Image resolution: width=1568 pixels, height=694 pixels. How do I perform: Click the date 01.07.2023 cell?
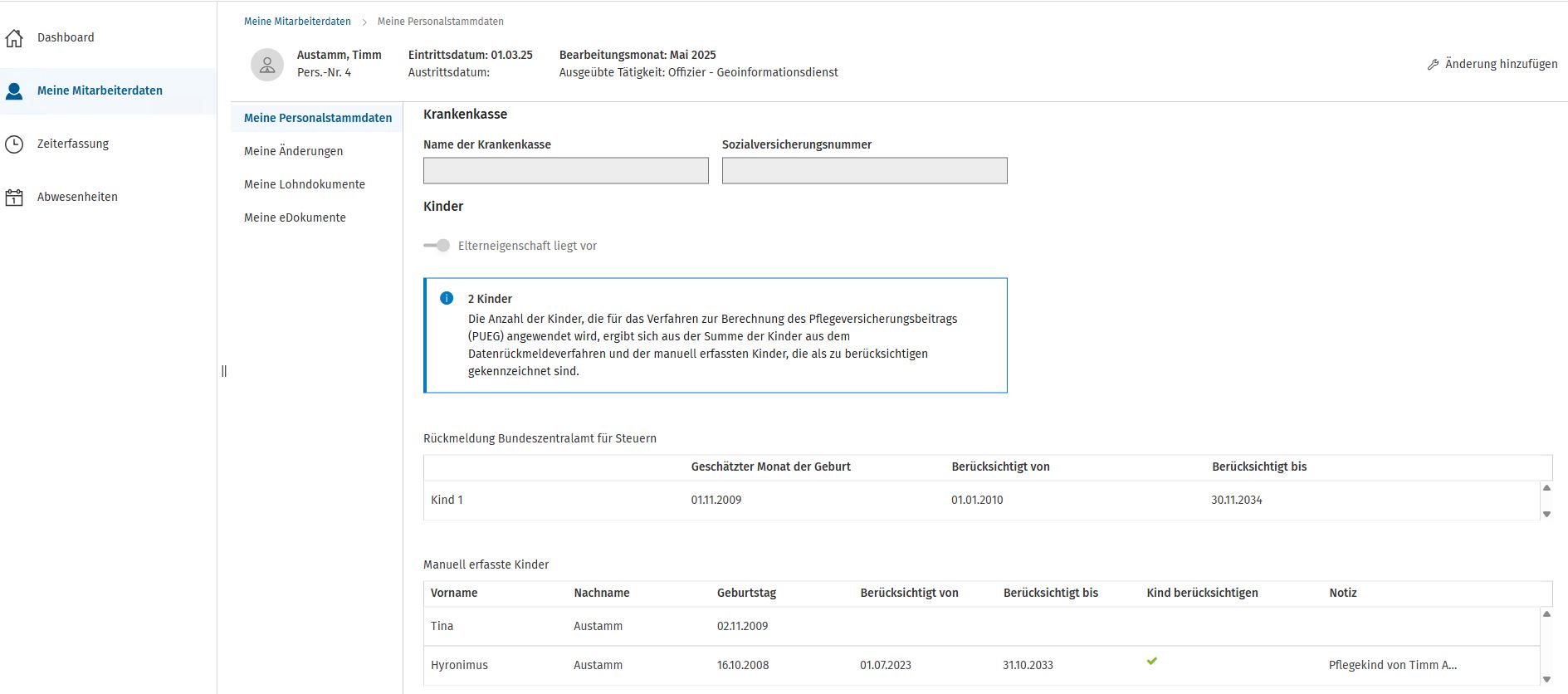click(886, 665)
